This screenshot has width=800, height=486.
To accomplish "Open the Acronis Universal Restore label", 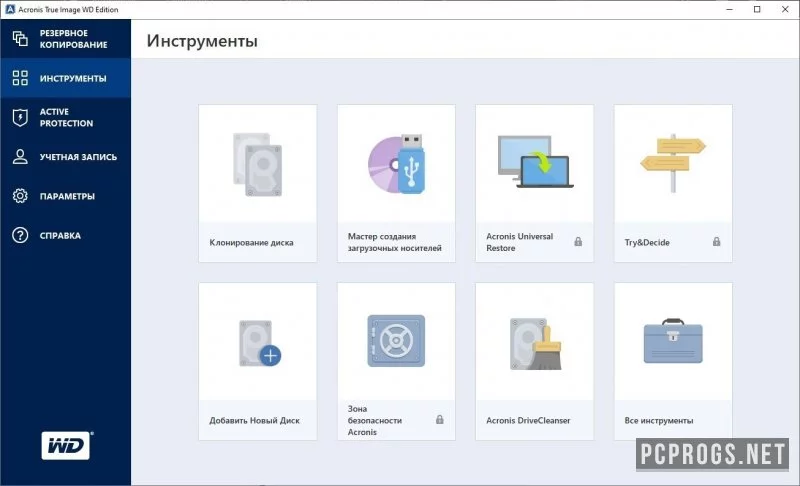I will (x=519, y=242).
